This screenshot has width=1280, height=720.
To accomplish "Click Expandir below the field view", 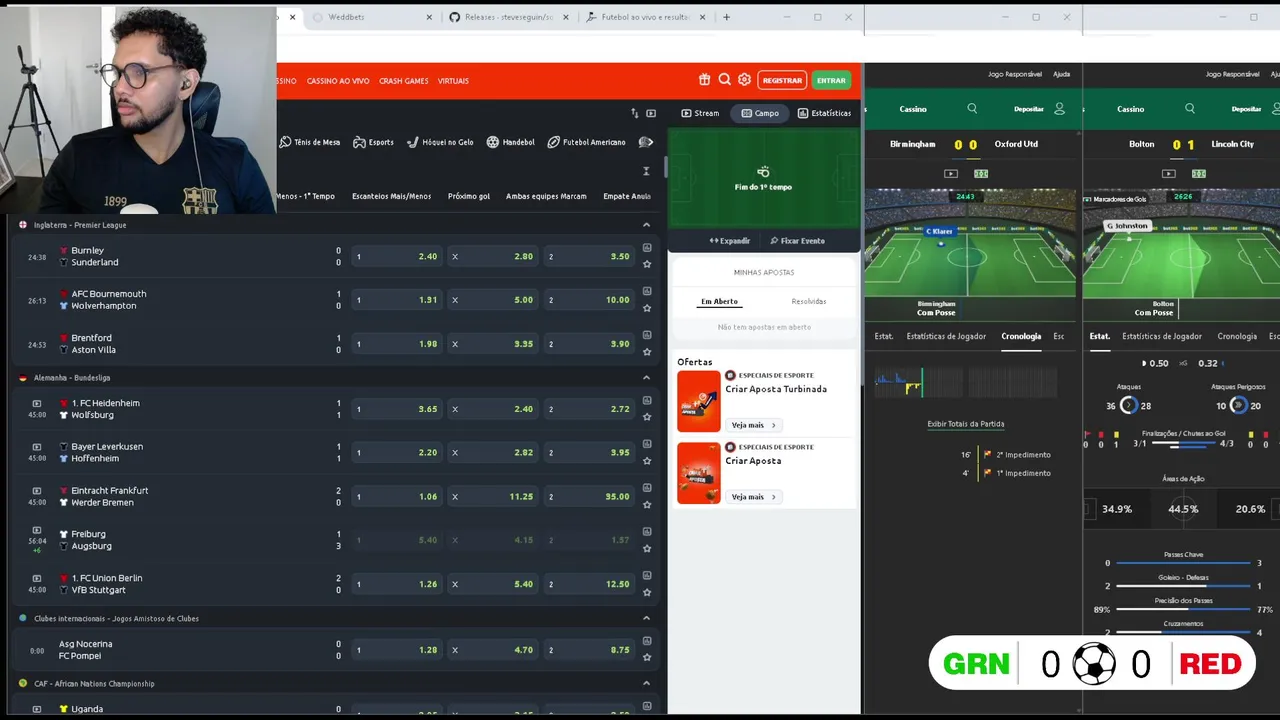I will (x=730, y=241).
